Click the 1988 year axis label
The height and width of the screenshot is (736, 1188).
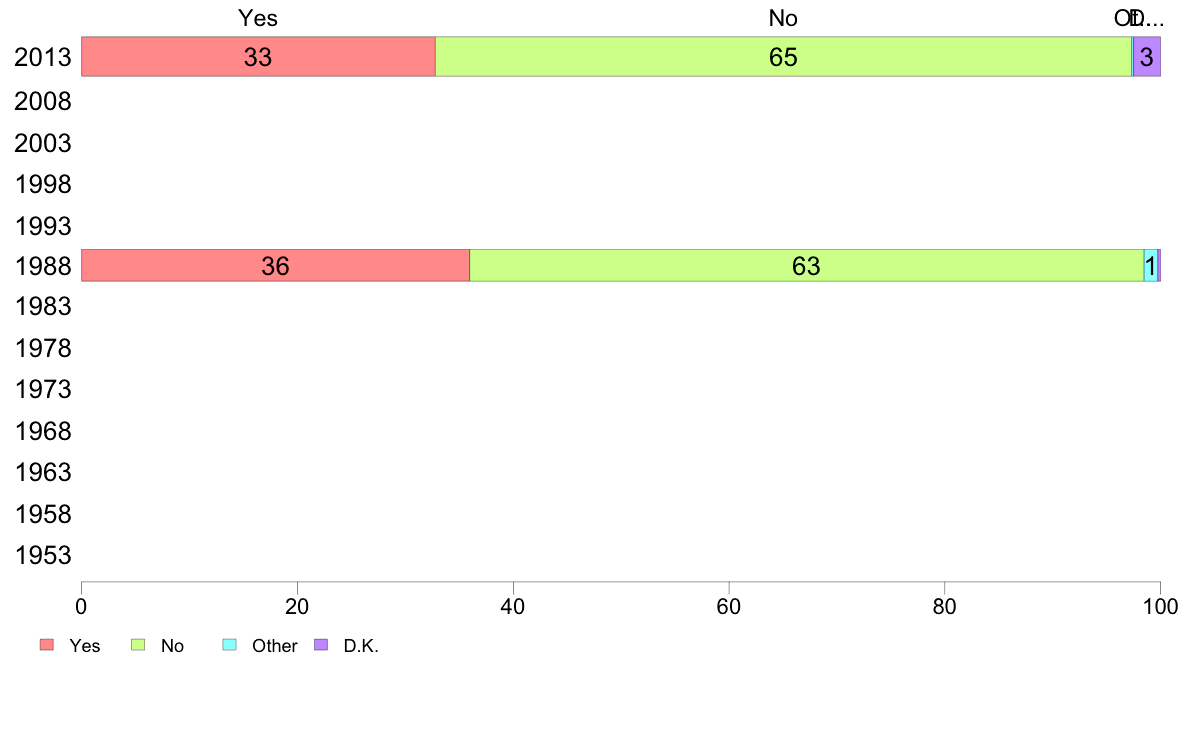pyautogui.click(x=42, y=266)
